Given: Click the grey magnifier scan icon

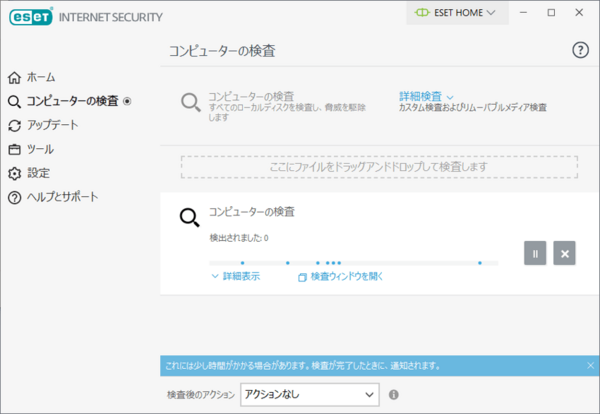Looking at the screenshot, I should [x=191, y=103].
